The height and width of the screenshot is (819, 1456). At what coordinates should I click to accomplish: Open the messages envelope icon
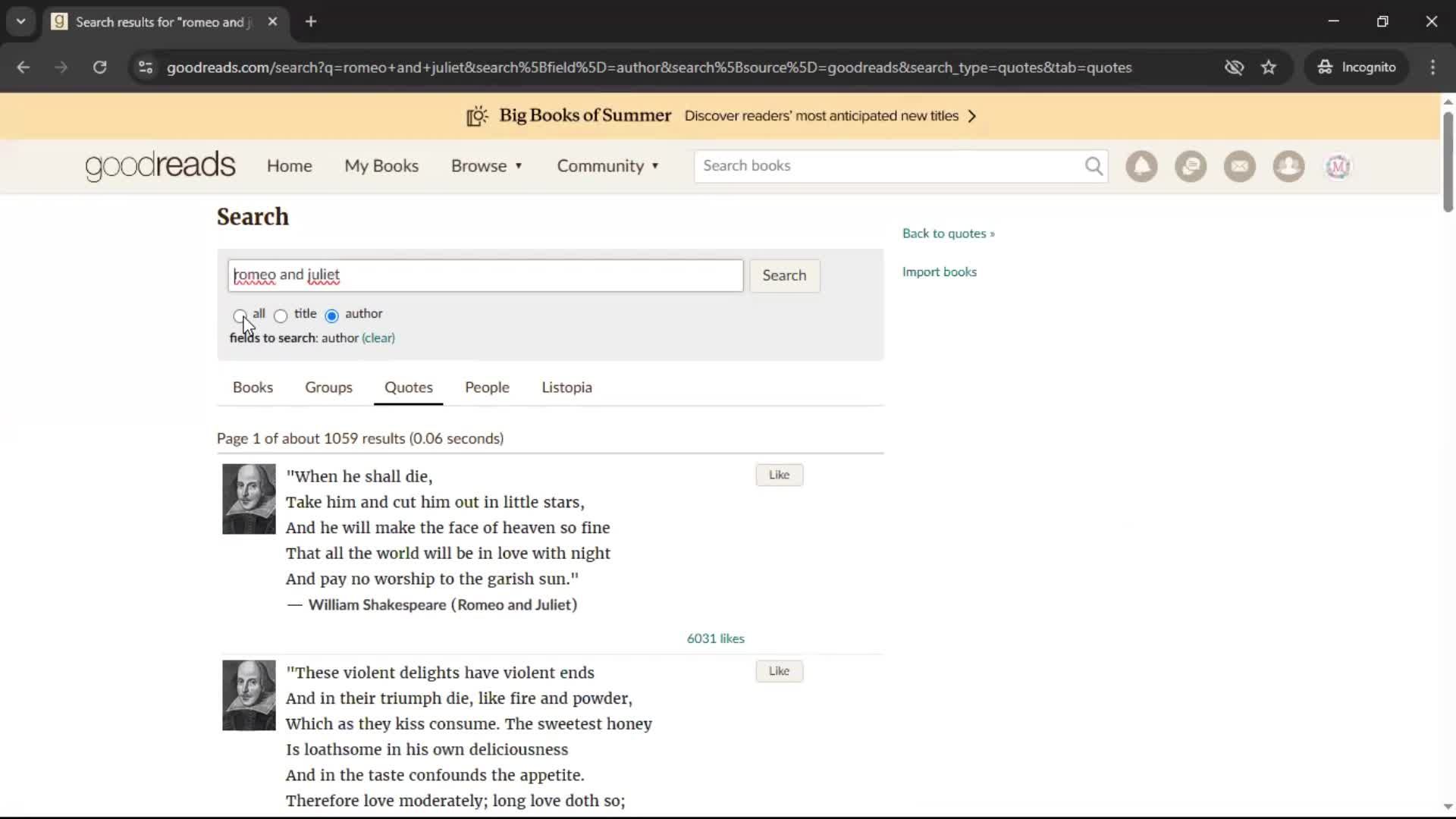click(1240, 166)
